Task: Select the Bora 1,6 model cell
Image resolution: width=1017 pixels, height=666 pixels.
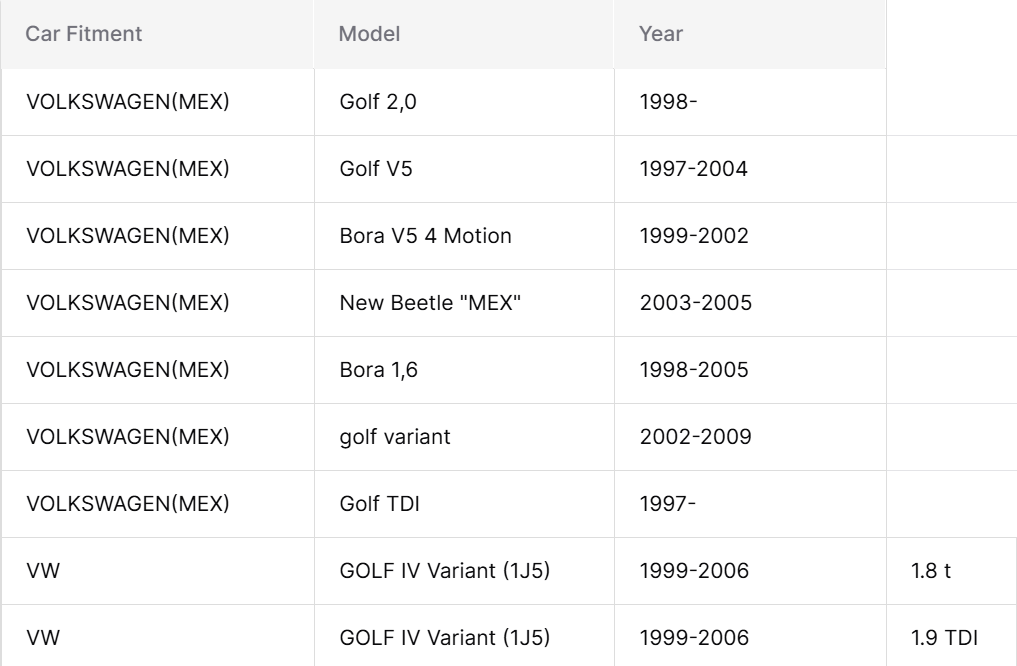Action: (464, 370)
